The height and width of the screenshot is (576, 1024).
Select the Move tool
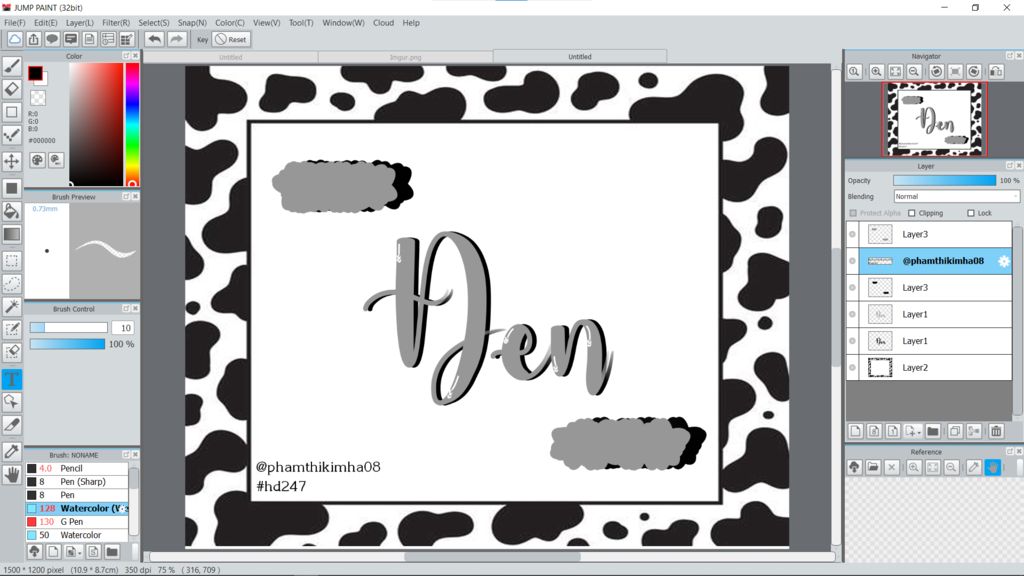[x=12, y=161]
